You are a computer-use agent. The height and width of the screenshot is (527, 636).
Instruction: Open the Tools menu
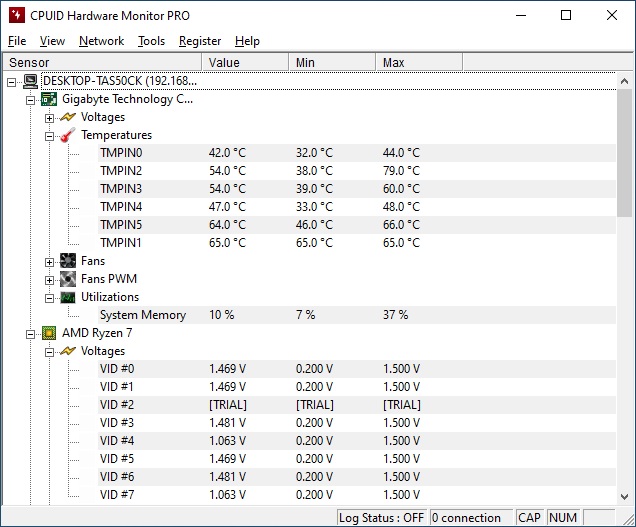coord(151,41)
